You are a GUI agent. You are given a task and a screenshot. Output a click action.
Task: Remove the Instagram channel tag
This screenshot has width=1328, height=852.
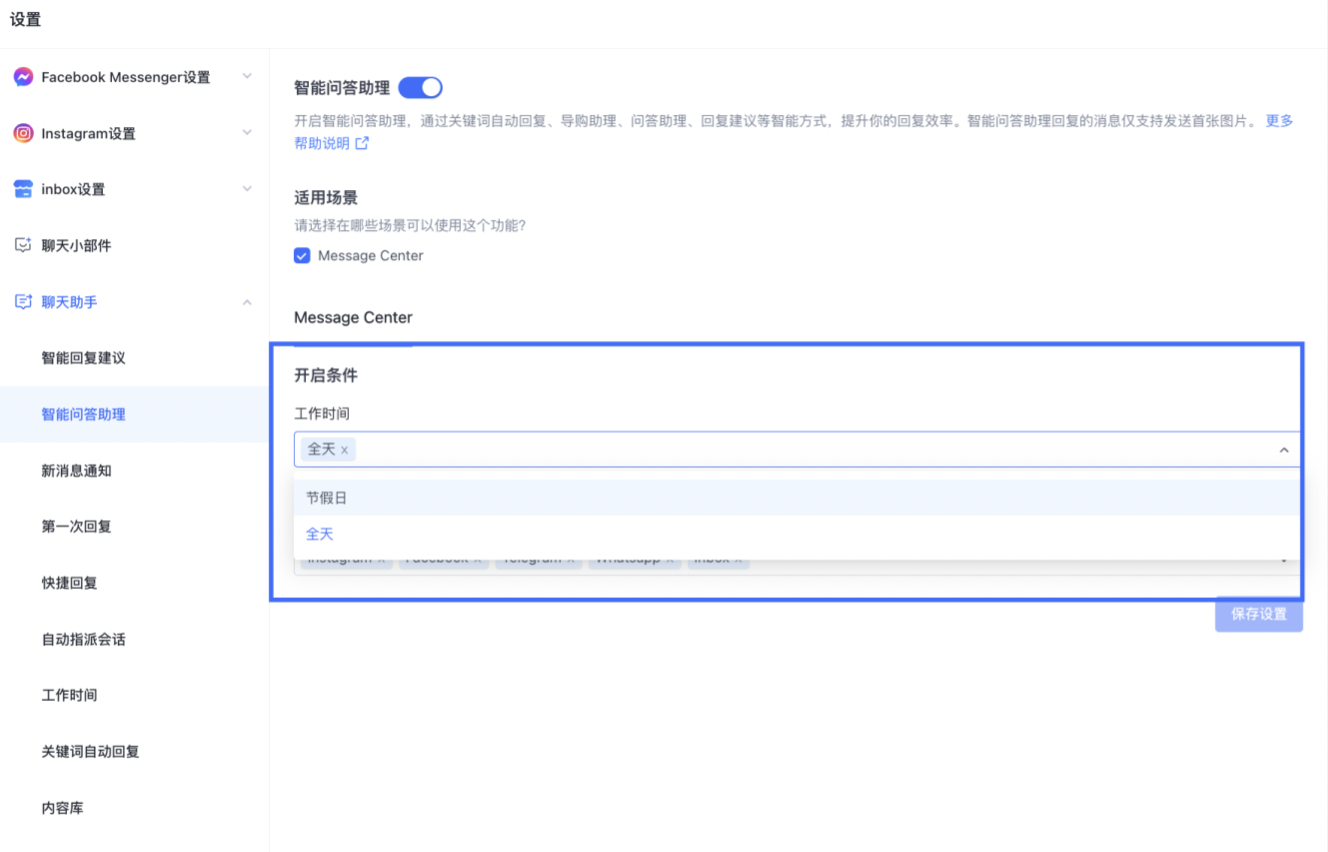point(381,558)
